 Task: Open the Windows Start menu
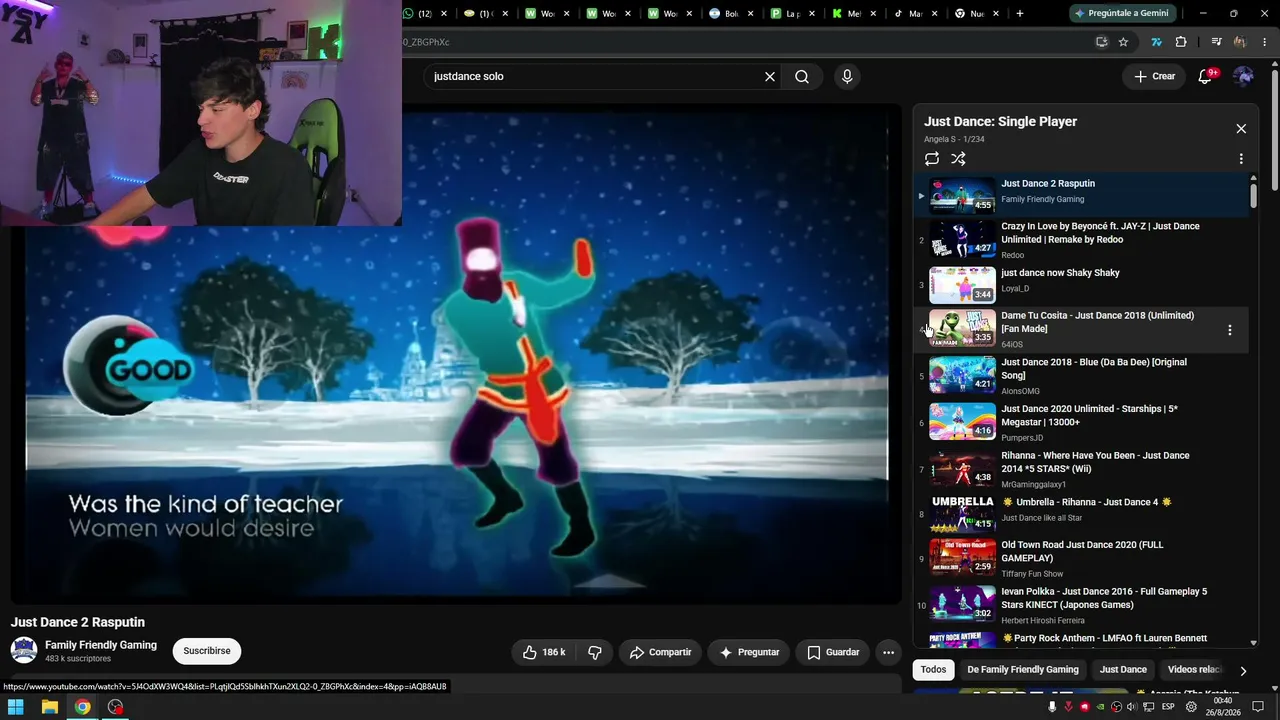[16, 707]
